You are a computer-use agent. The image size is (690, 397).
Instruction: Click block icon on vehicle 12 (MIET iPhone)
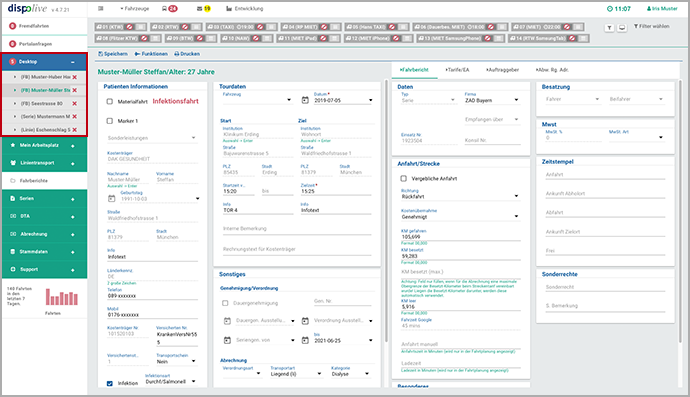[x=396, y=38]
